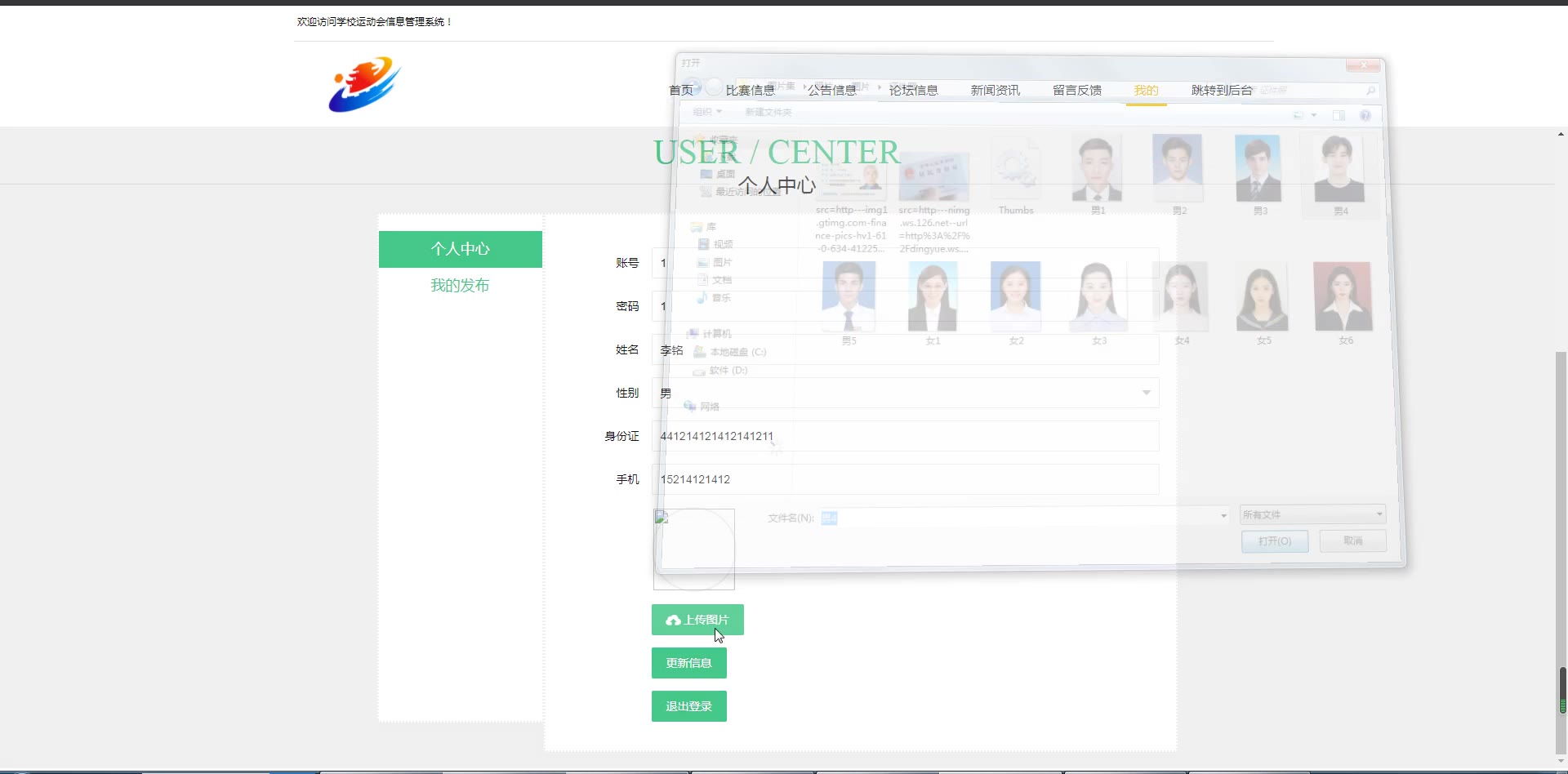Click the scrollbar up arrow at right edge
The height and width of the screenshot is (774, 1568).
pos(1561,134)
